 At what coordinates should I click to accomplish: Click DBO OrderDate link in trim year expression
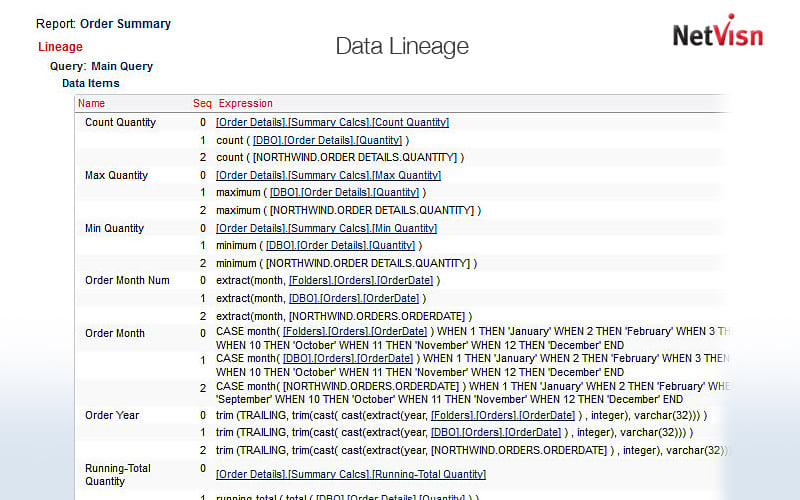tap(495, 432)
